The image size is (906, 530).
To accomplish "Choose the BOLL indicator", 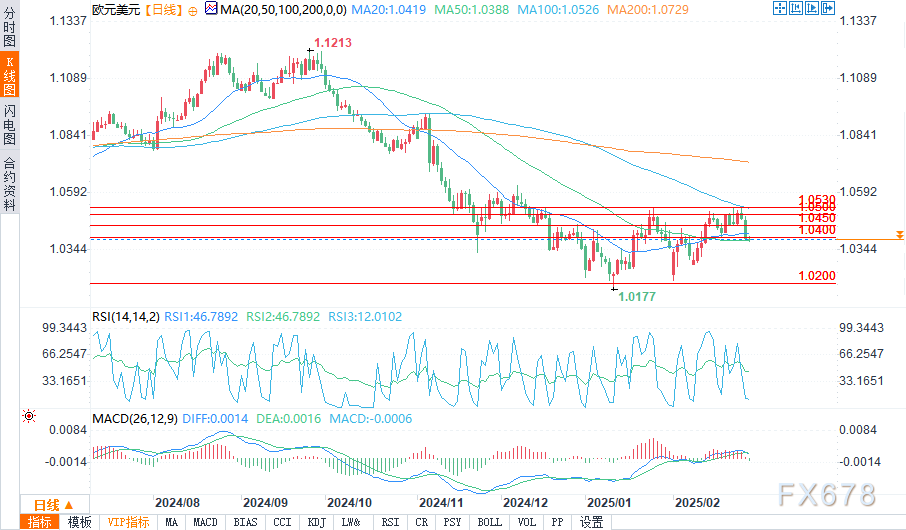I will (x=489, y=522).
